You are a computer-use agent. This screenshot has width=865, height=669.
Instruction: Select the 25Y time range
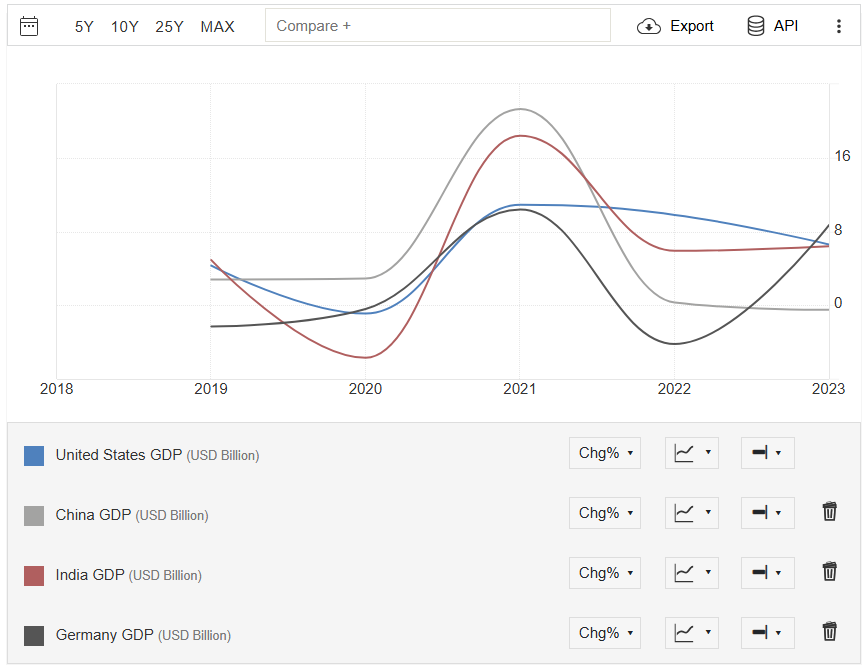pos(169,26)
